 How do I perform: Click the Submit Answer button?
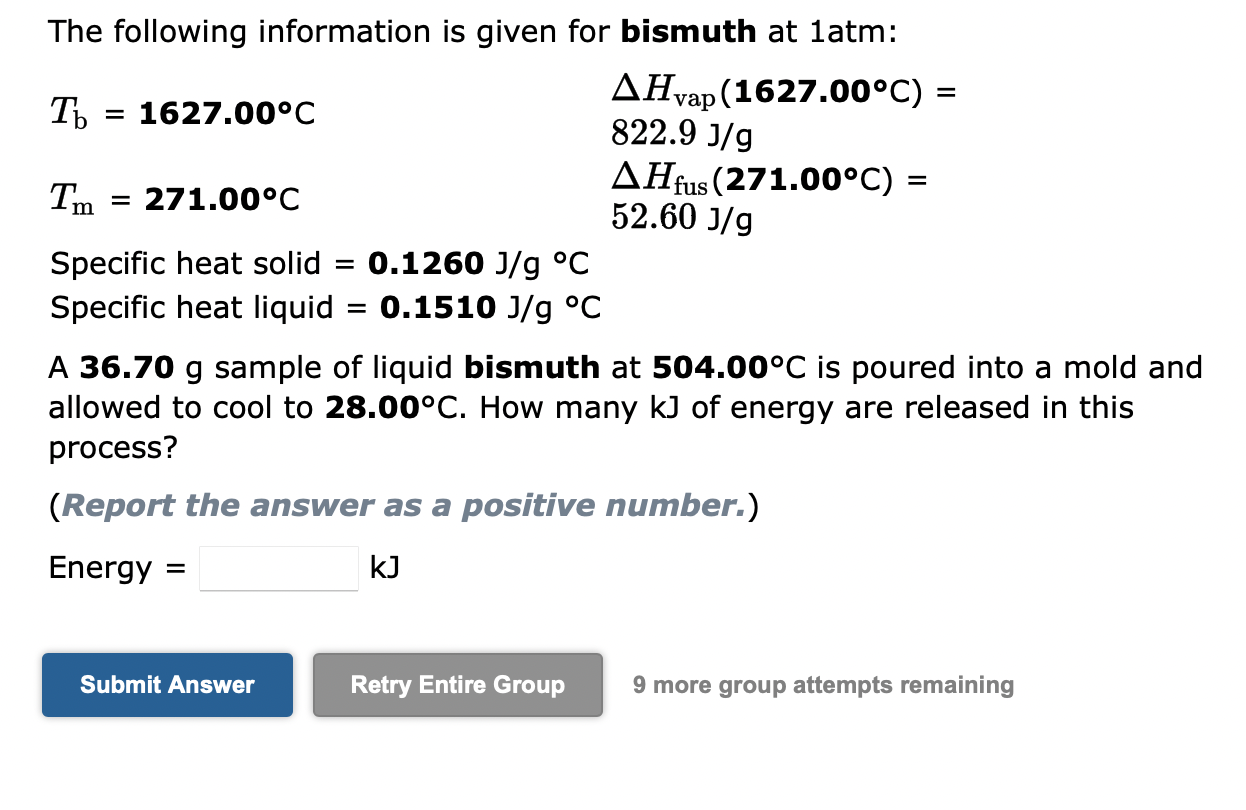166,684
